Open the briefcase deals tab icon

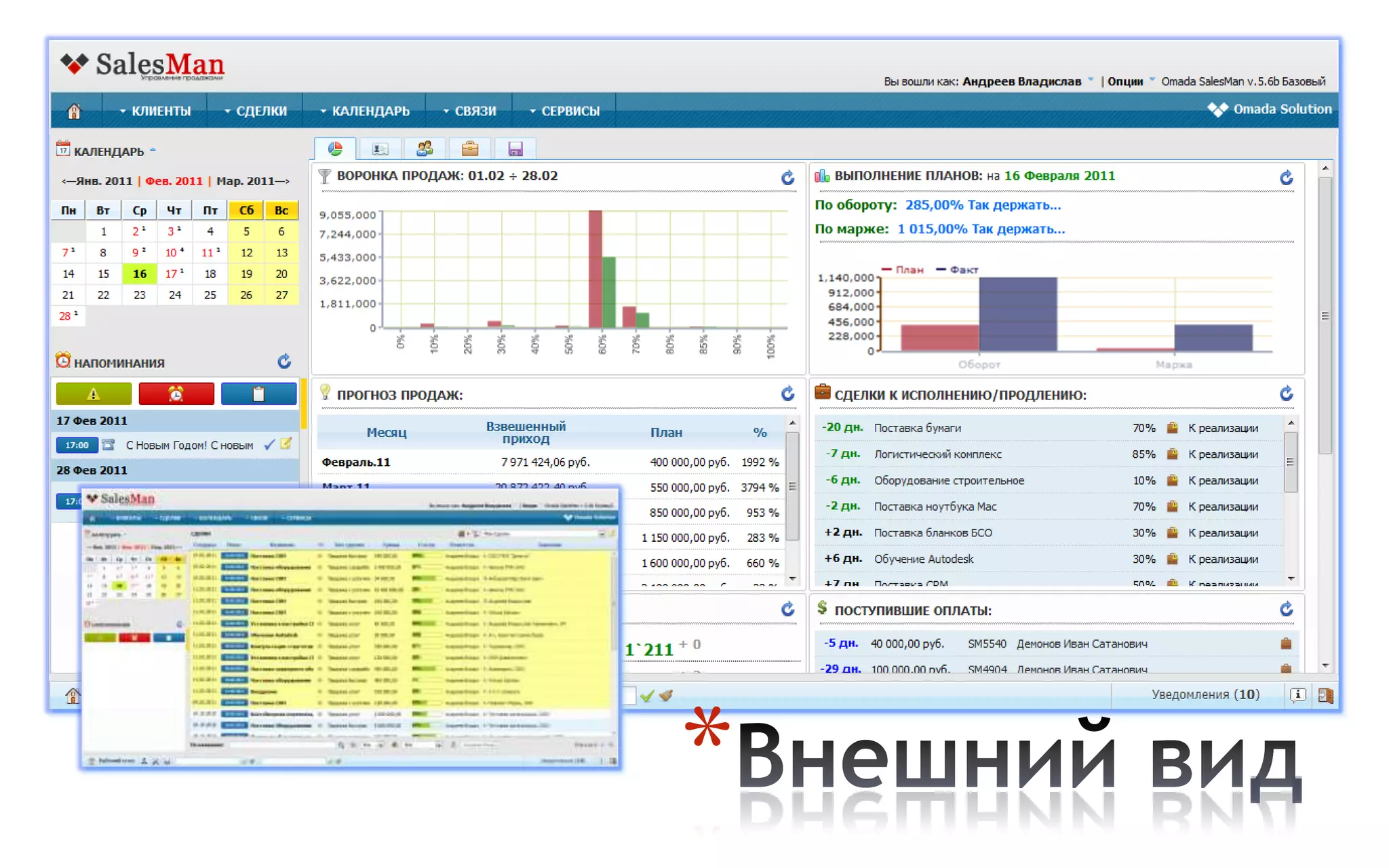(469, 149)
